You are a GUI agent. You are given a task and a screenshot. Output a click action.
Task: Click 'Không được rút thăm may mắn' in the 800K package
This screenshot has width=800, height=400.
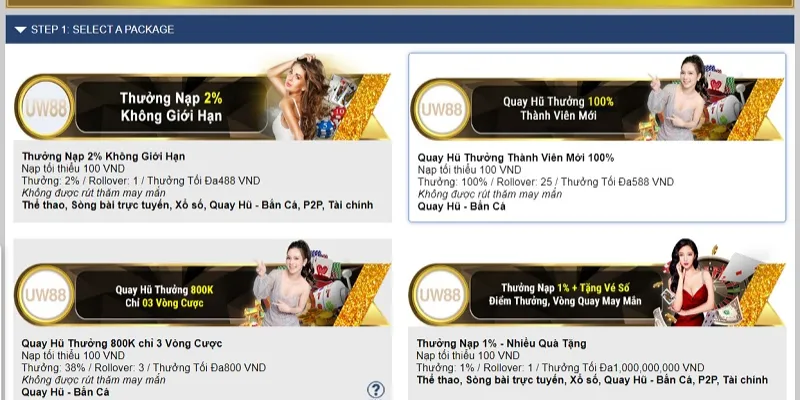pyautogui.click(x=93, y=380)
